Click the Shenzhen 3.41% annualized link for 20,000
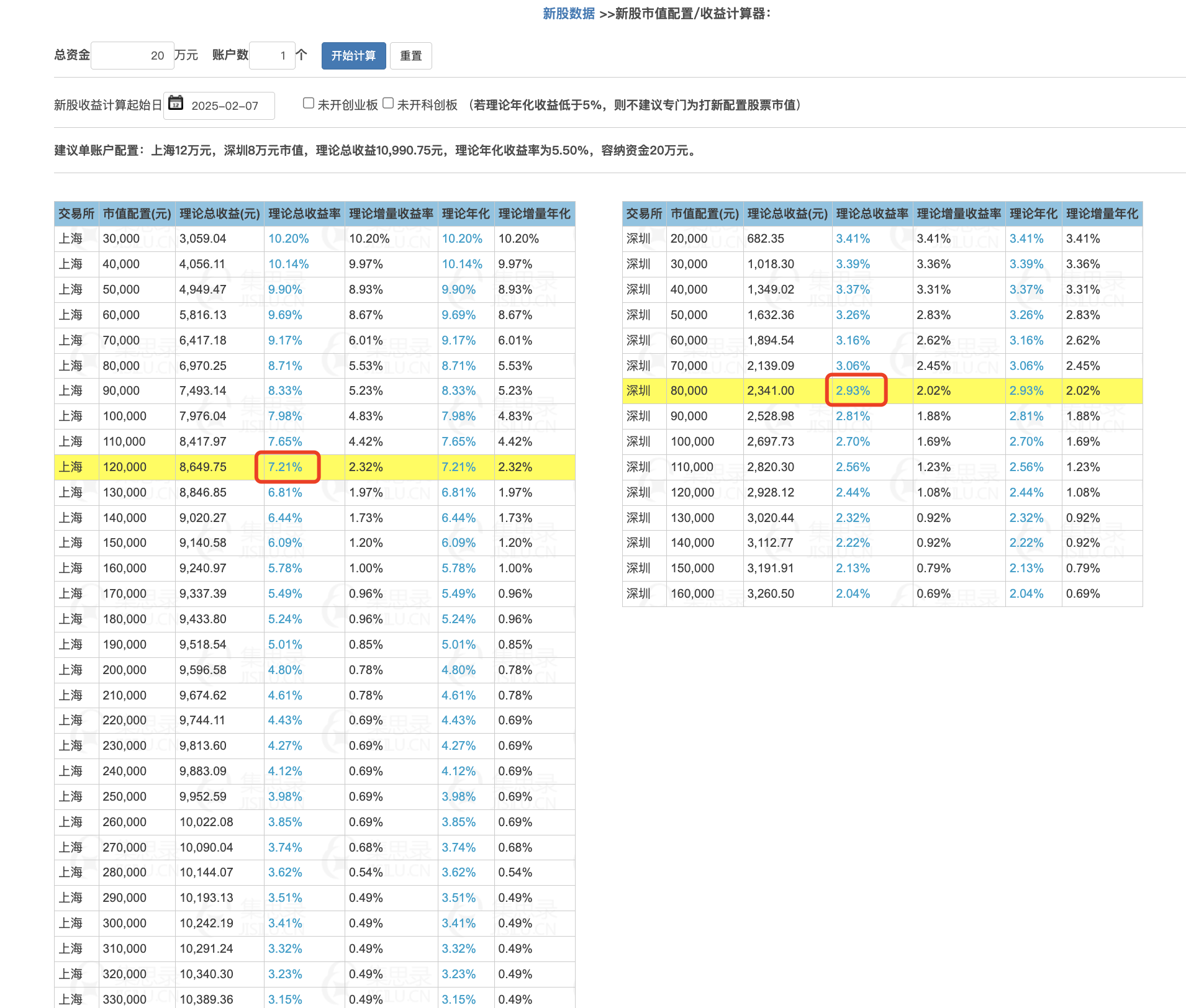This screenshot has height=1008, width=1186. point(1026,239)
